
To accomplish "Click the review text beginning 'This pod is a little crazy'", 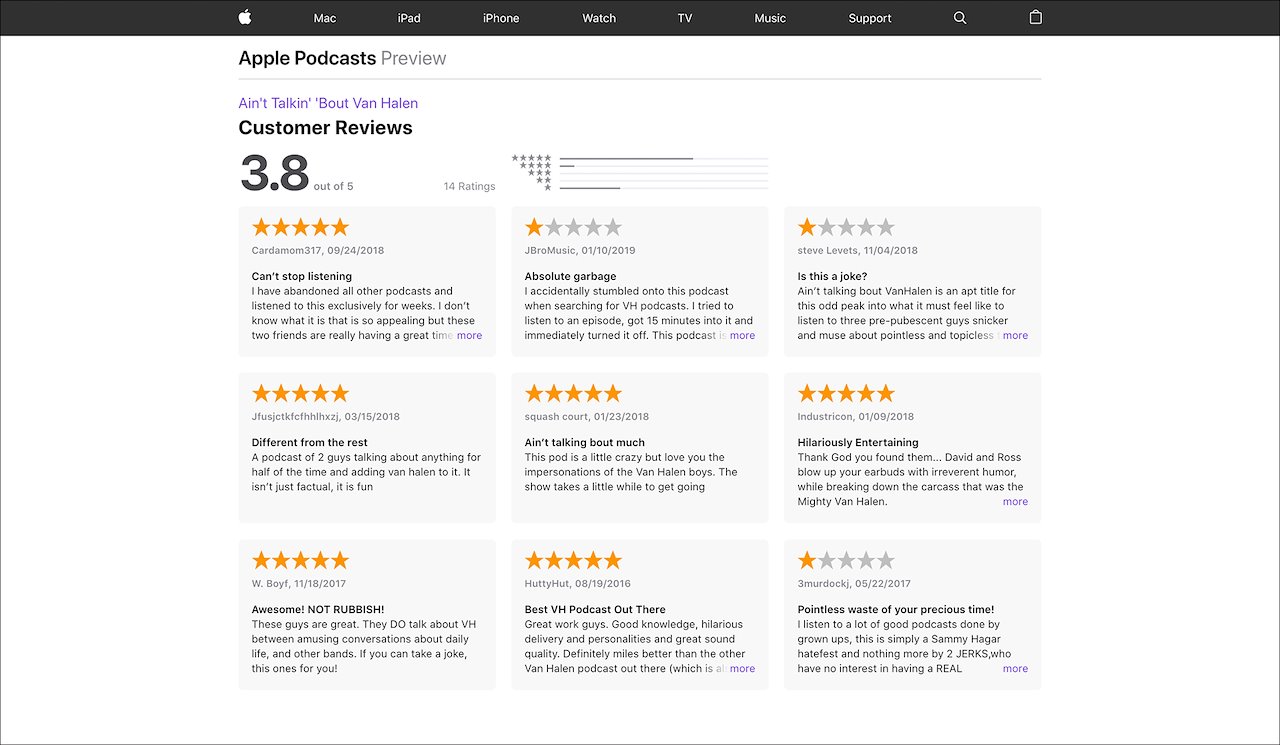I will tap(631, 472).
